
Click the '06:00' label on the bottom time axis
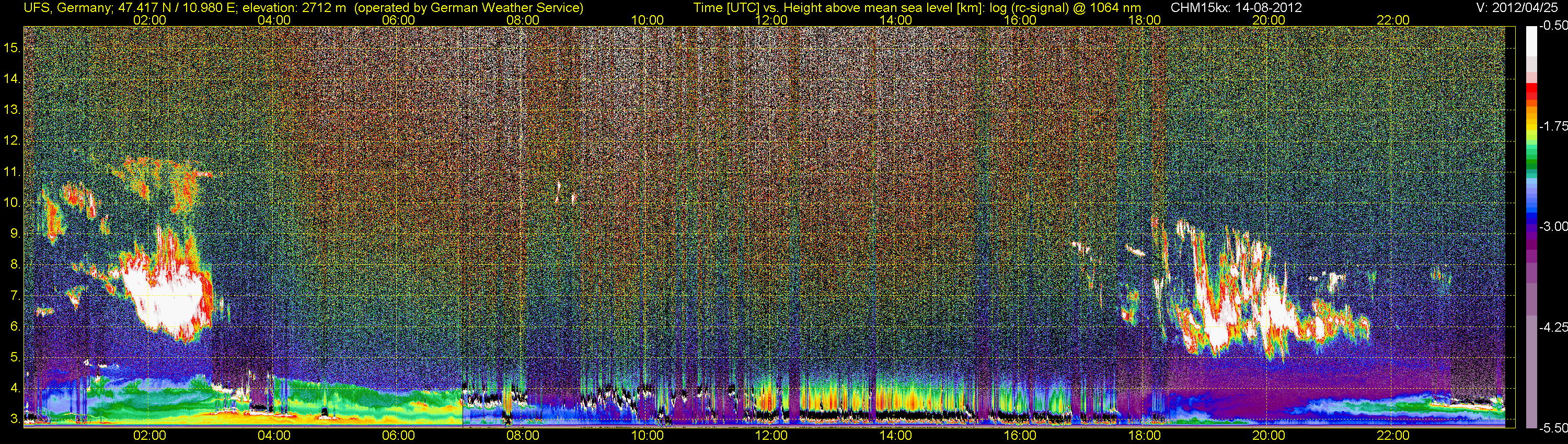pos(398,436)
